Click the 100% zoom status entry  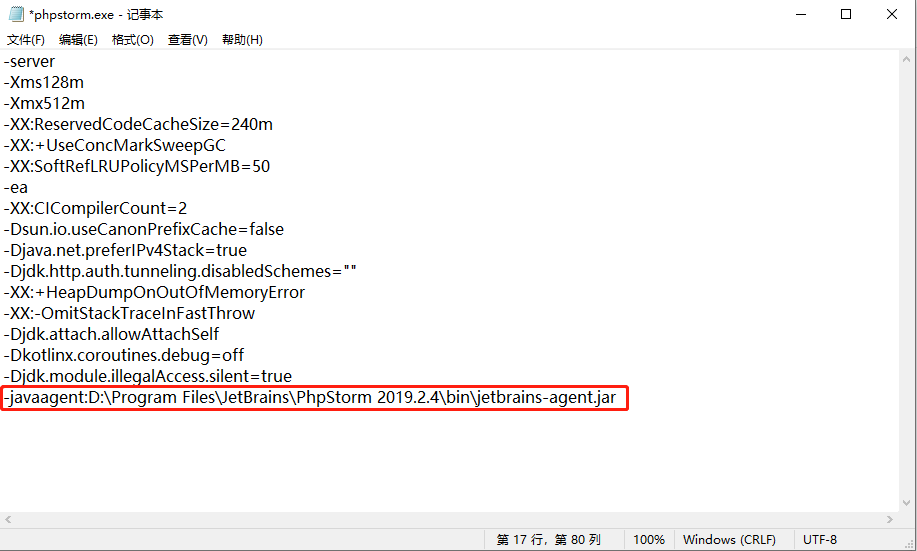[x=649, y=540]
